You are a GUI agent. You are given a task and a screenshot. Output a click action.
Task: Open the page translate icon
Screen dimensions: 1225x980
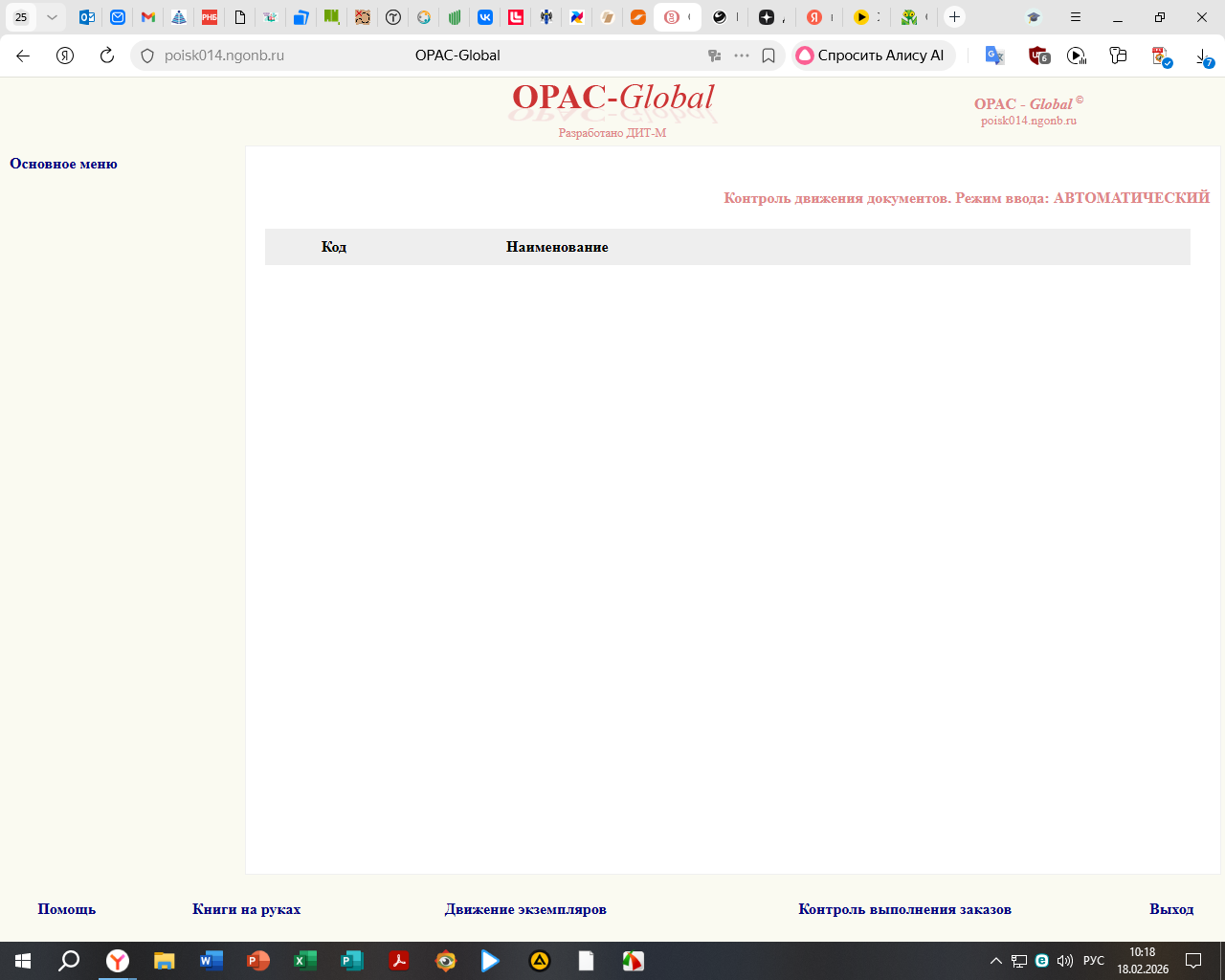994,56
